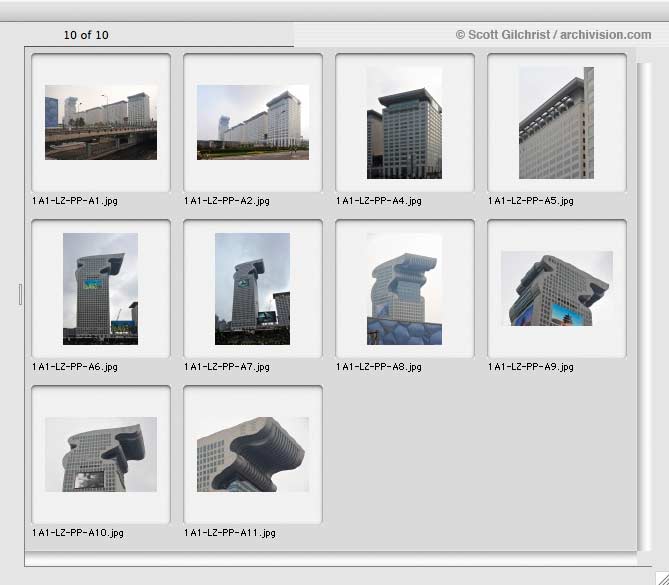The height and width of the screenshot is (585, 669).
Task: Click the 1A1-LZ-PP-A8.jpg thumbnail
Action: click(404, 289)
